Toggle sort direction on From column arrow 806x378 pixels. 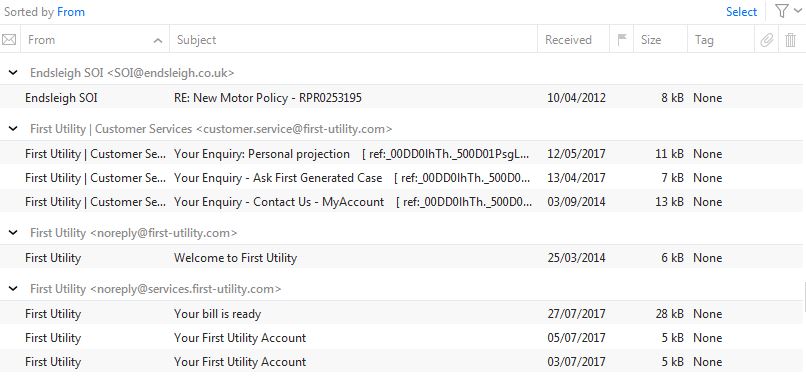point(158,41)
